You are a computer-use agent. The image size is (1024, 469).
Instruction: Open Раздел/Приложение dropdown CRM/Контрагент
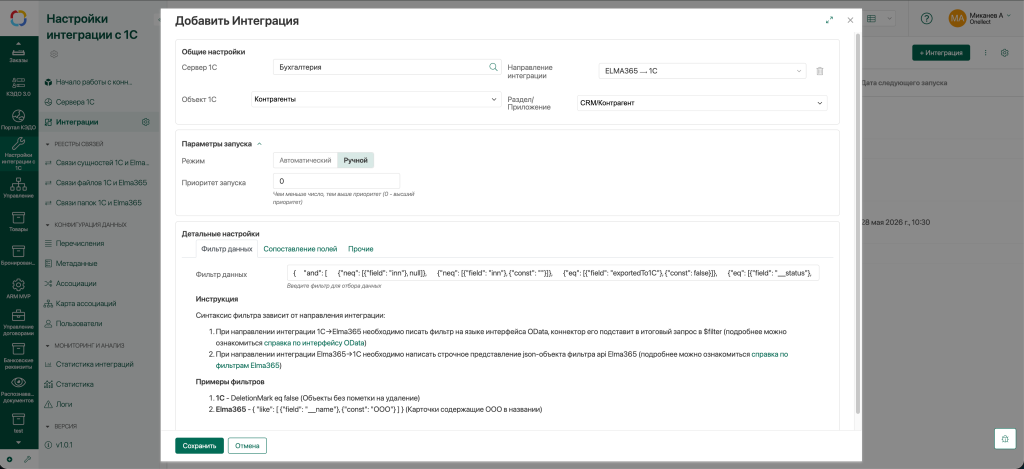point(702,103)
